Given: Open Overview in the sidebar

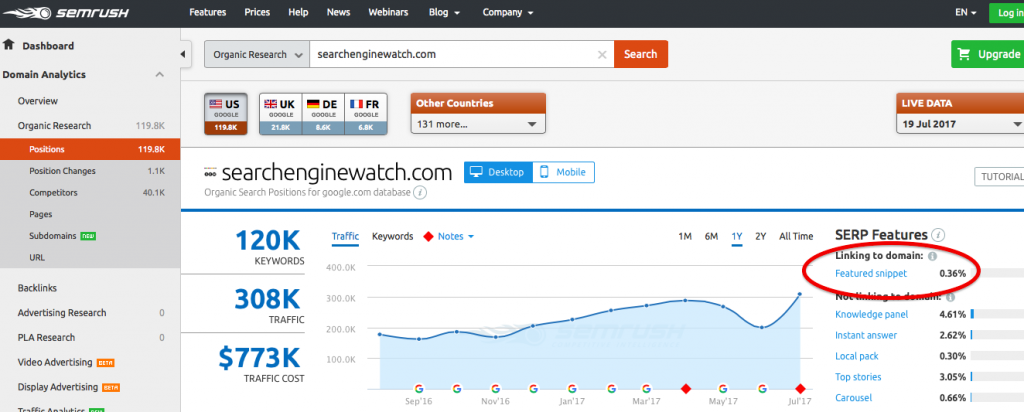Looking at the screenshot, I should click(38, 101).
